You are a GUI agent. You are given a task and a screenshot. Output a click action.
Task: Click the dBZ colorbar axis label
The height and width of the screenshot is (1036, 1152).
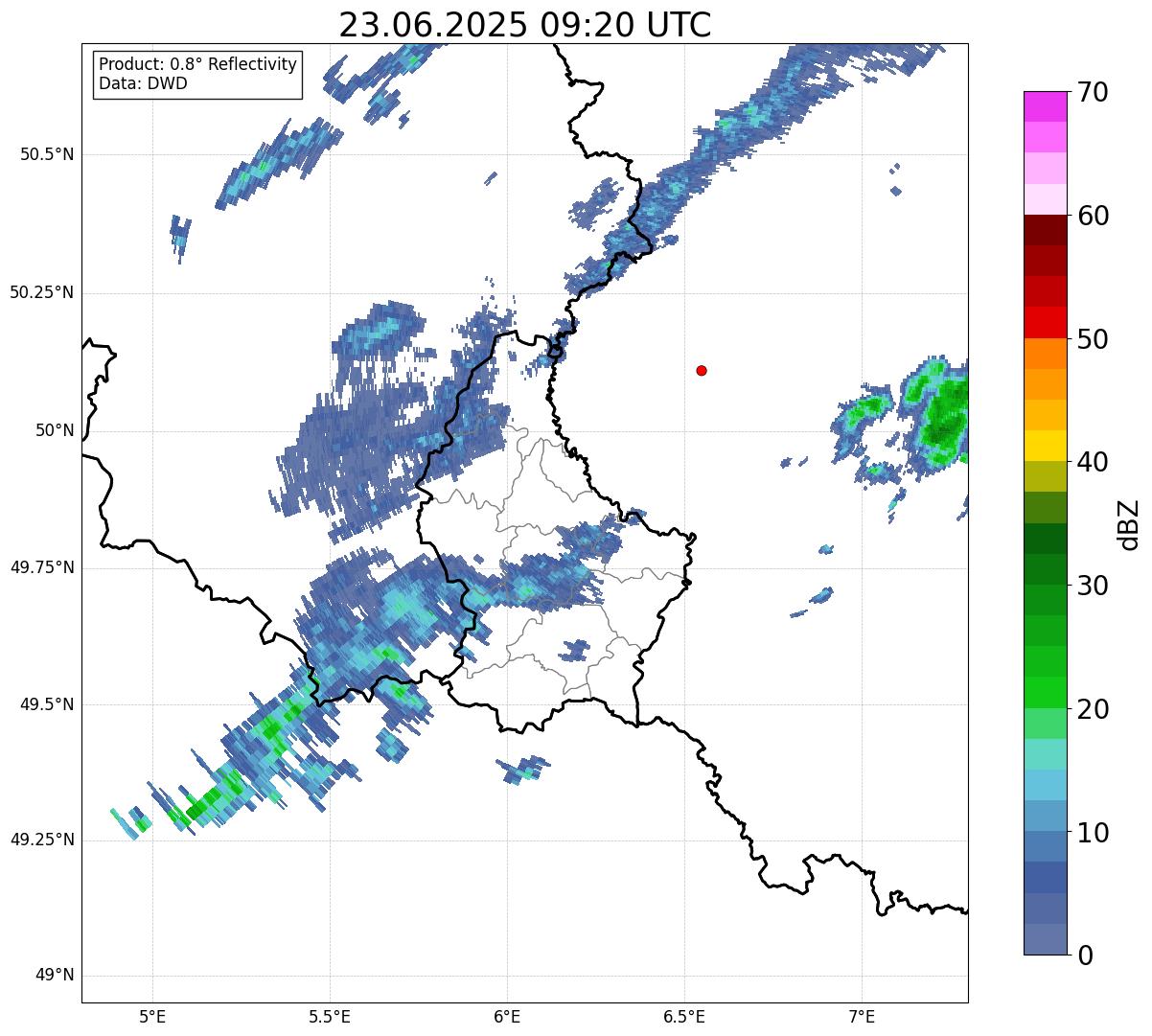(1129, 524)
